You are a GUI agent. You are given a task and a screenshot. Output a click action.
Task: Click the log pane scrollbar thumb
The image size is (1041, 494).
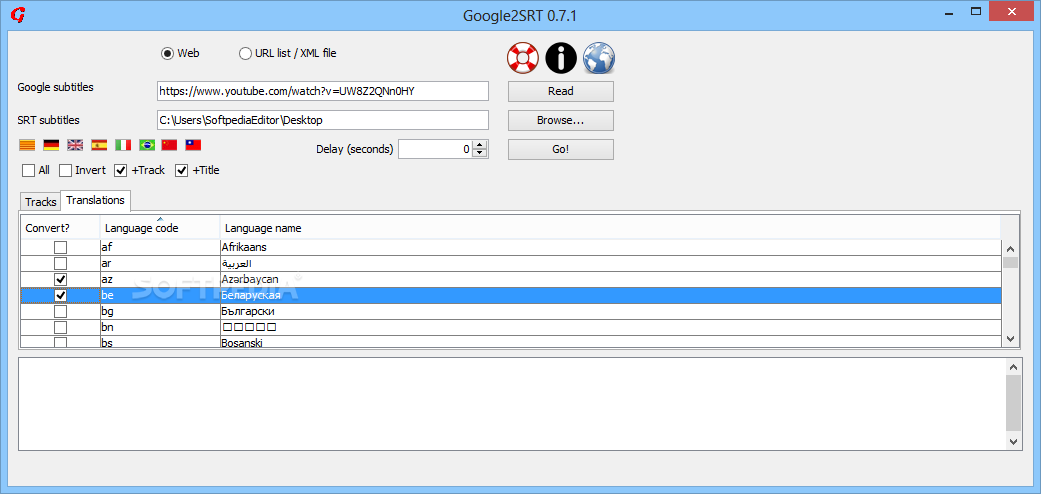coord(1013,403)
